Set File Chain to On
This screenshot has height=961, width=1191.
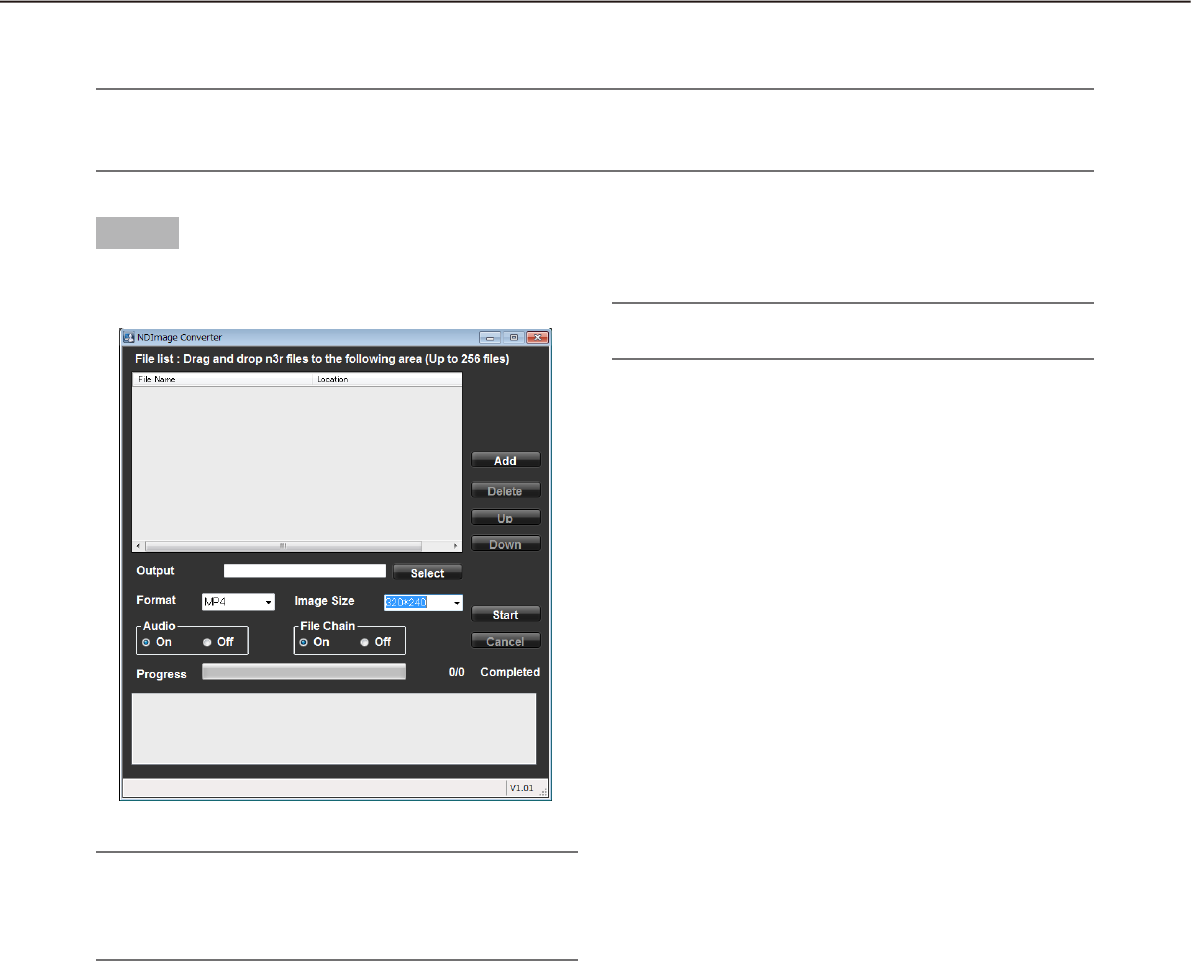click(x=304, y=643)
